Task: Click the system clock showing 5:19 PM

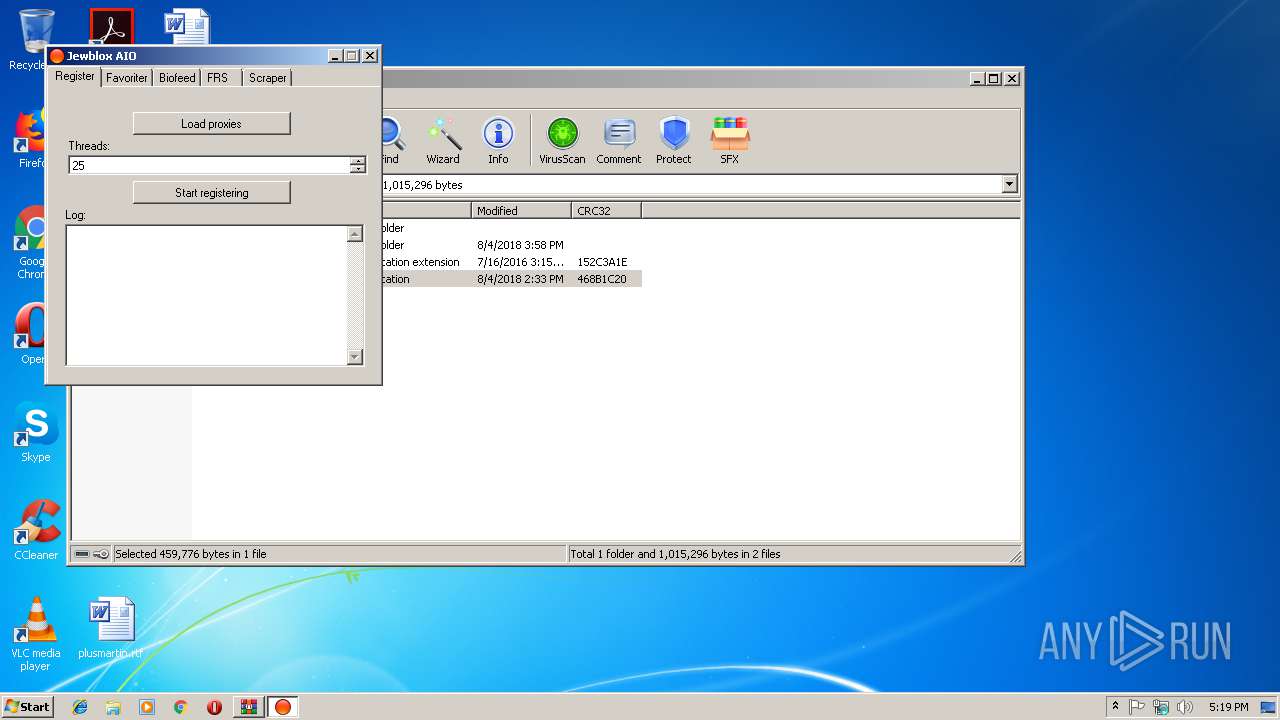Action: (x=1228, y=707)
